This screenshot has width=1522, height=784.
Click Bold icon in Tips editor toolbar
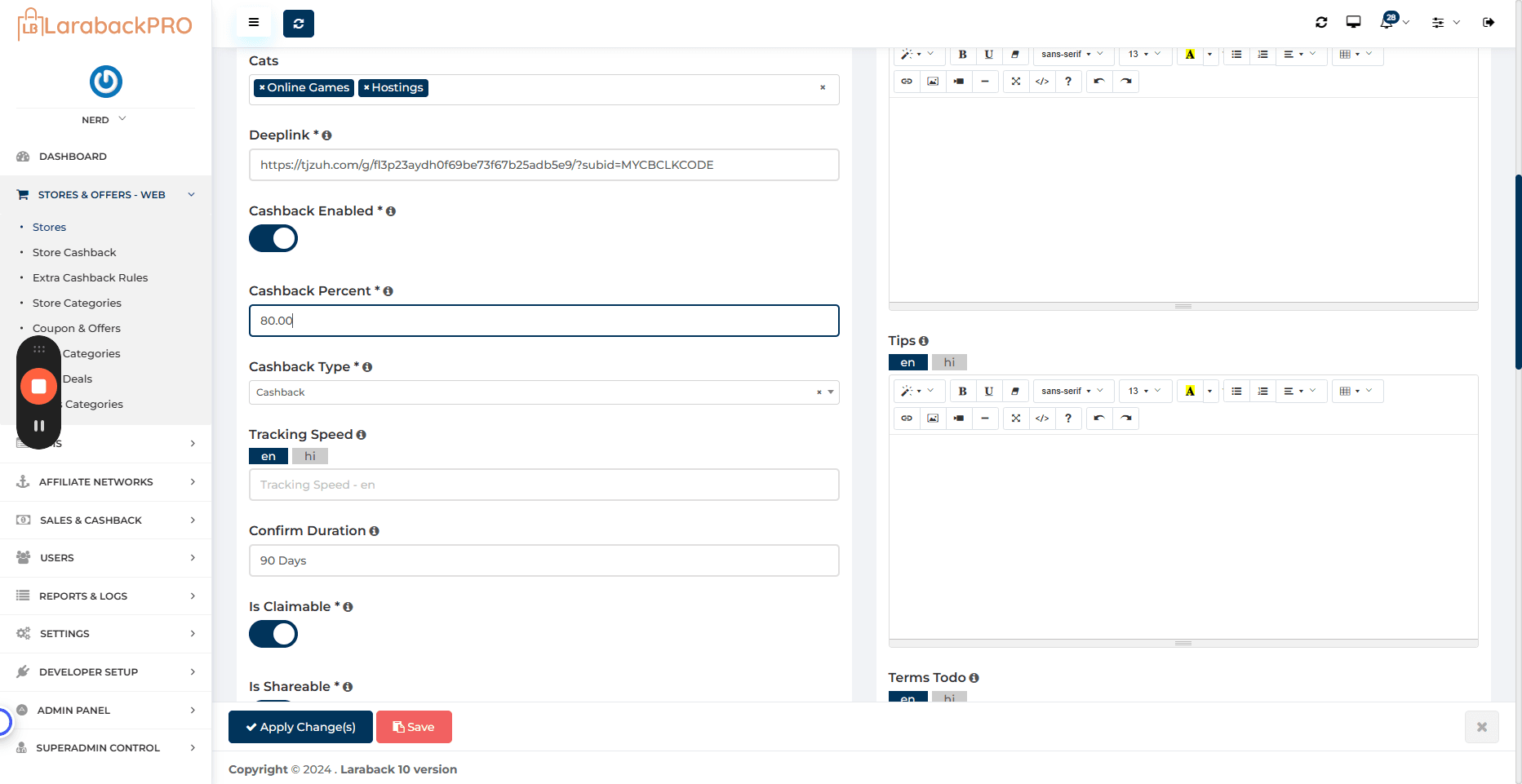[x=963, y=391]
